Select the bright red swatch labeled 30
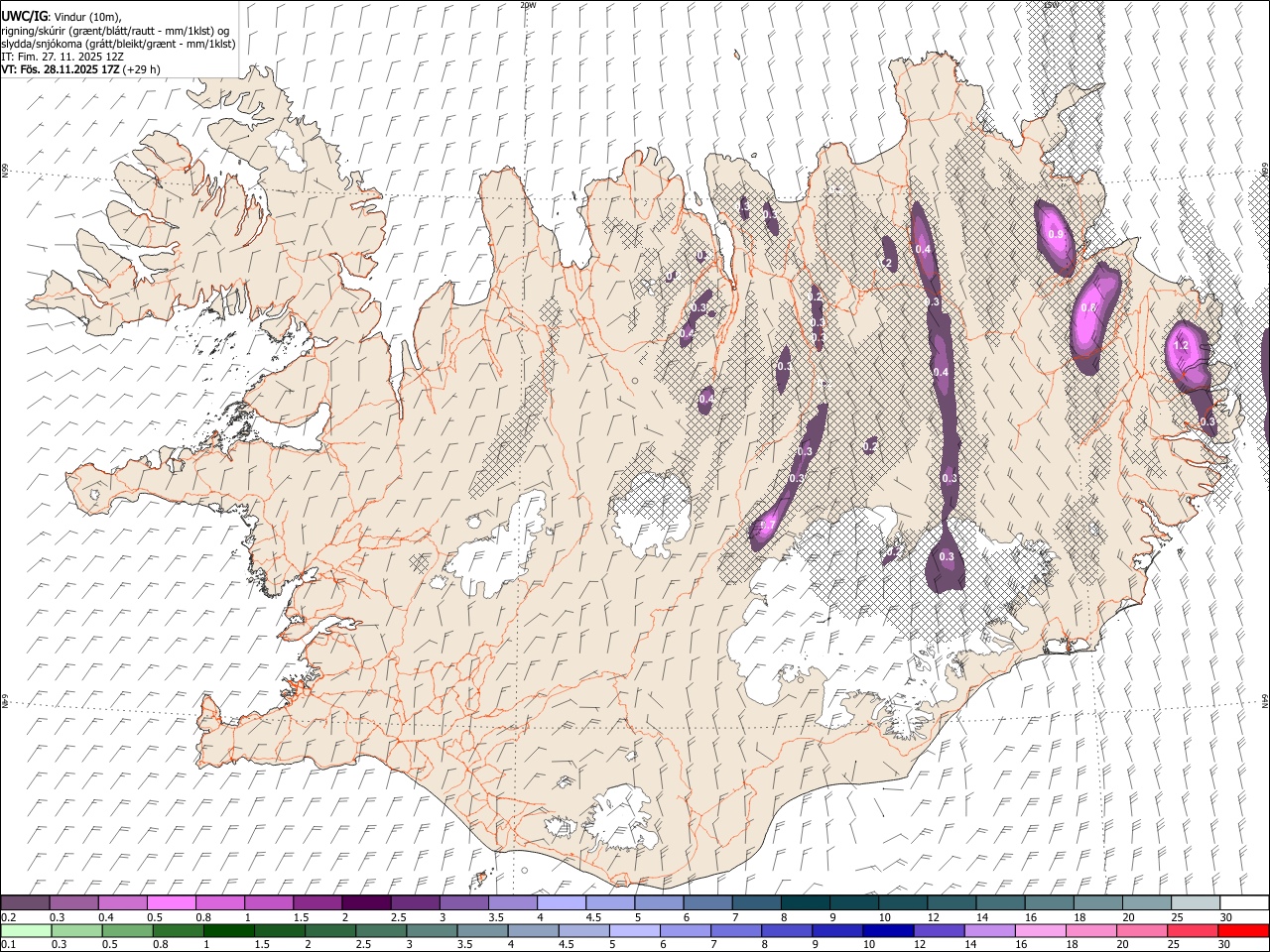 [x=1242, y=931]
